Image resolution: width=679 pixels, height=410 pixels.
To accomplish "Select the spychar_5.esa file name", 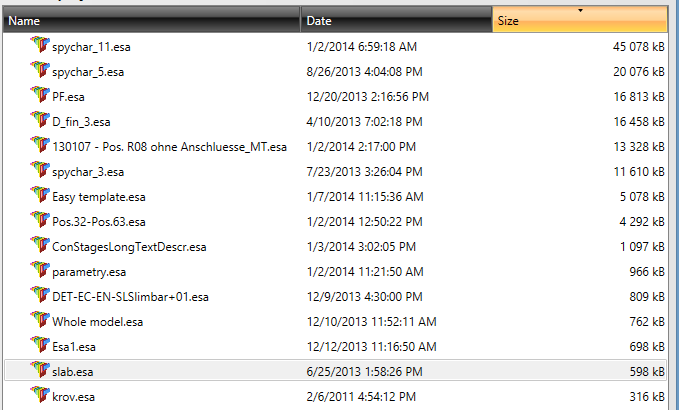I will [86, 71].
